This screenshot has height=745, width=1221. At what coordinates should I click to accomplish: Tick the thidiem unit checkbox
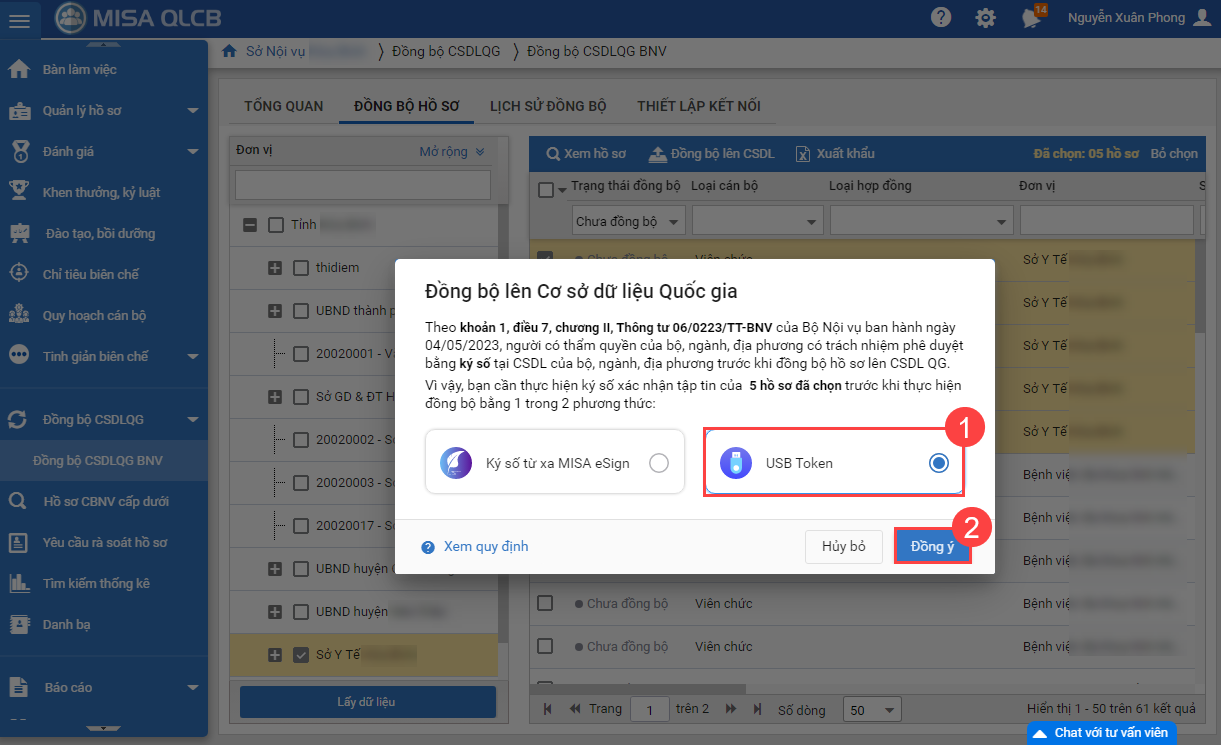coord(301,268)
